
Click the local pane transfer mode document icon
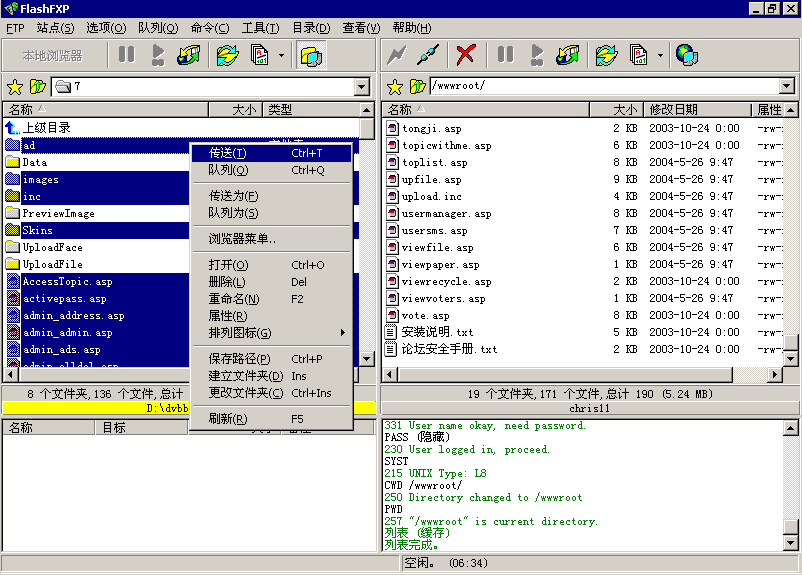point(259,55)
